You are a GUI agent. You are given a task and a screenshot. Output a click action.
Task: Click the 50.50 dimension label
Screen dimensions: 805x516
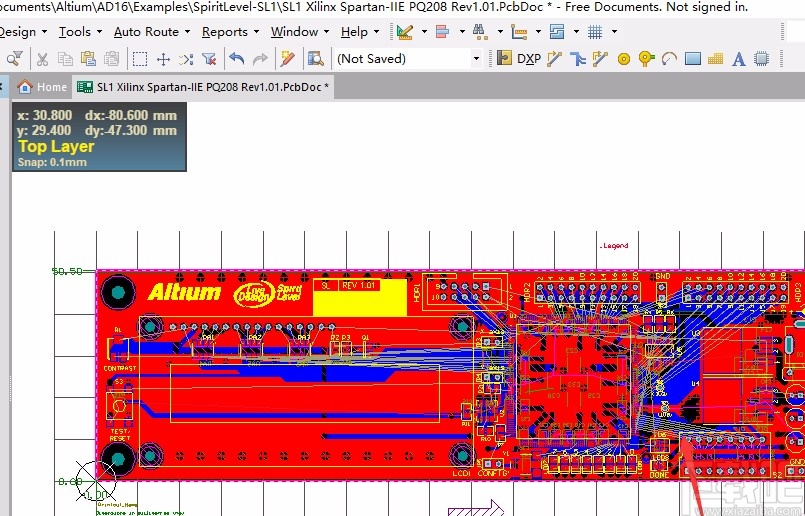pos(68,271)
